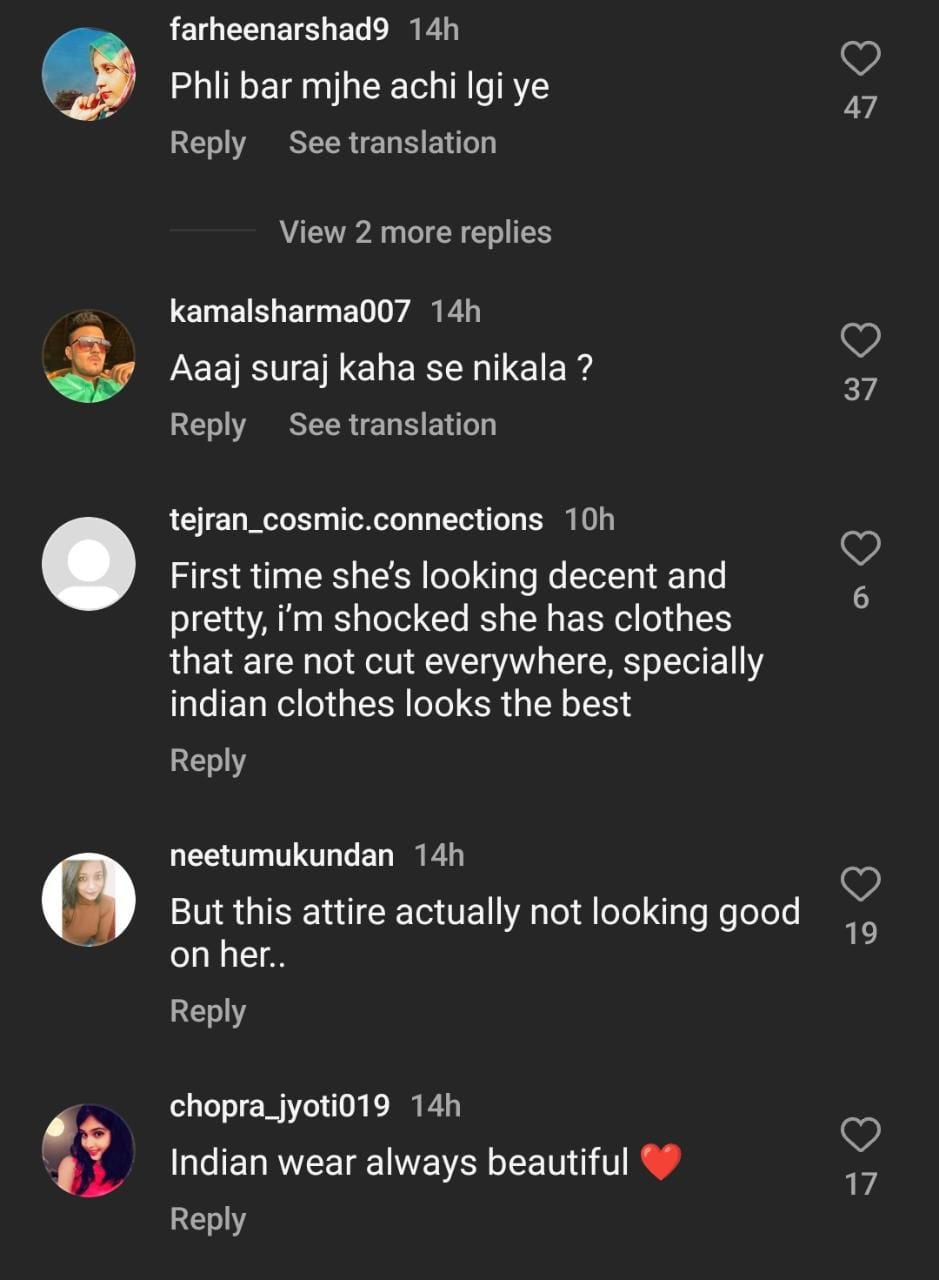Expand View 2 more replies

(x=415, y=232)
